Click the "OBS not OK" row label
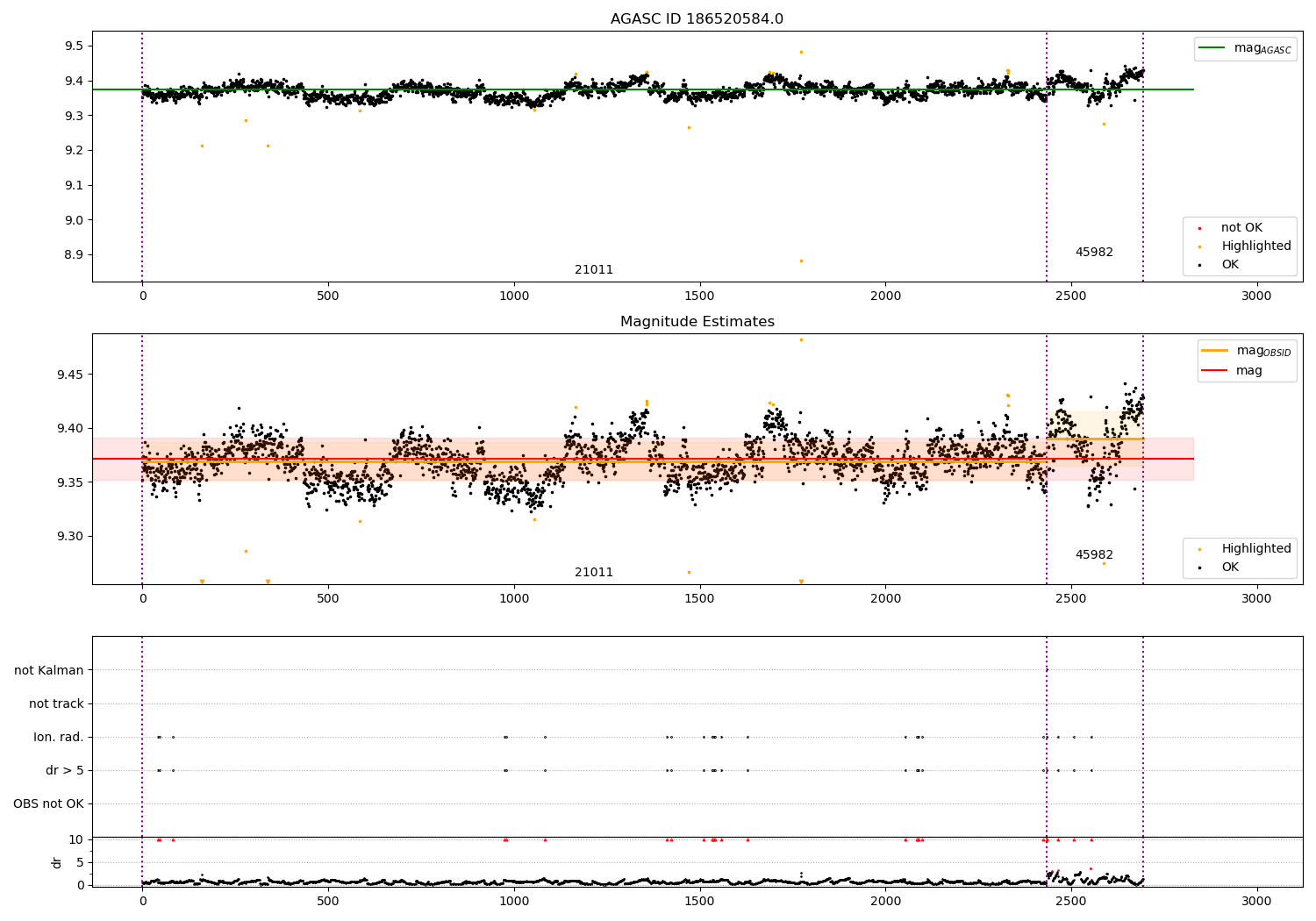Viewport: 1316px width, 921px height. tap(49, 804)
